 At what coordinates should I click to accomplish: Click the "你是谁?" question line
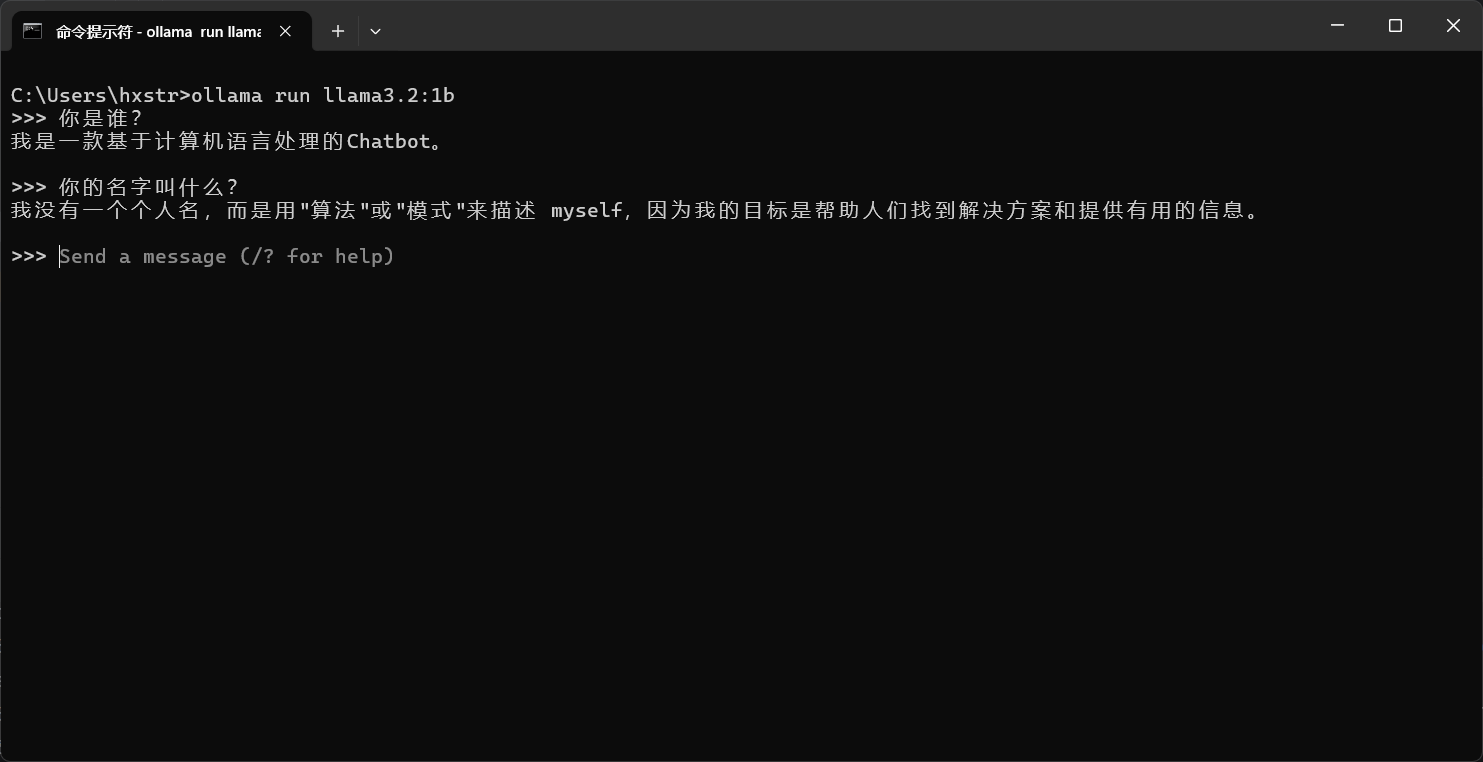100,118
